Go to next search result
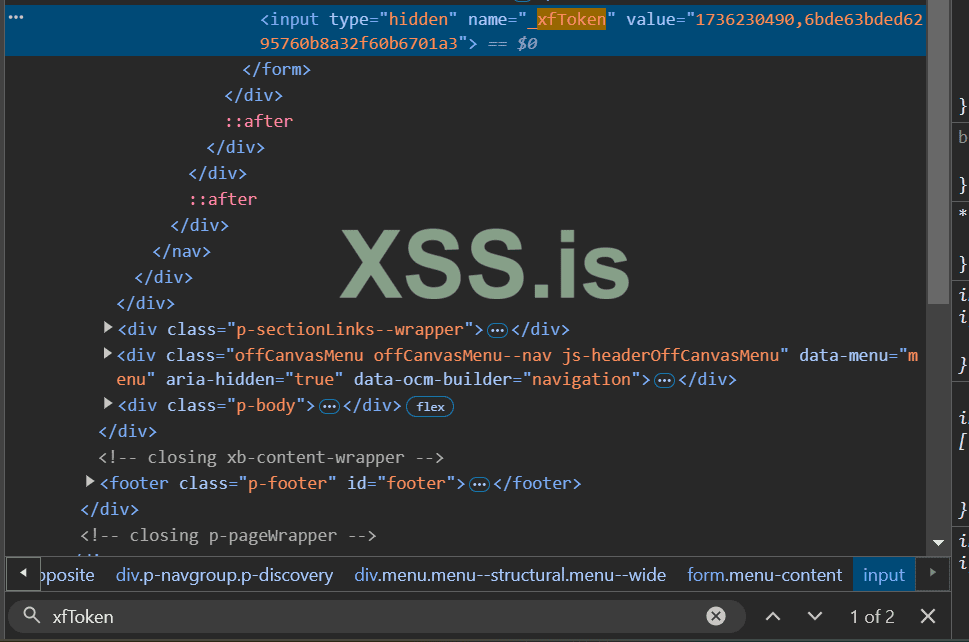Viewport: 969px width, 642px height. tap(815, 616)
